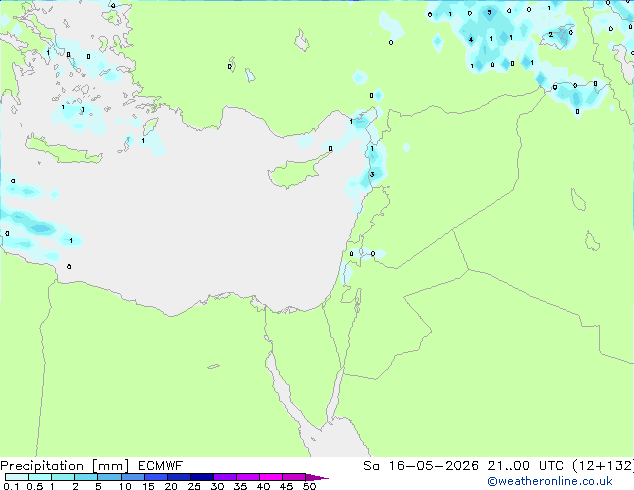Click the '25' legend scale label

pos(194,486)
